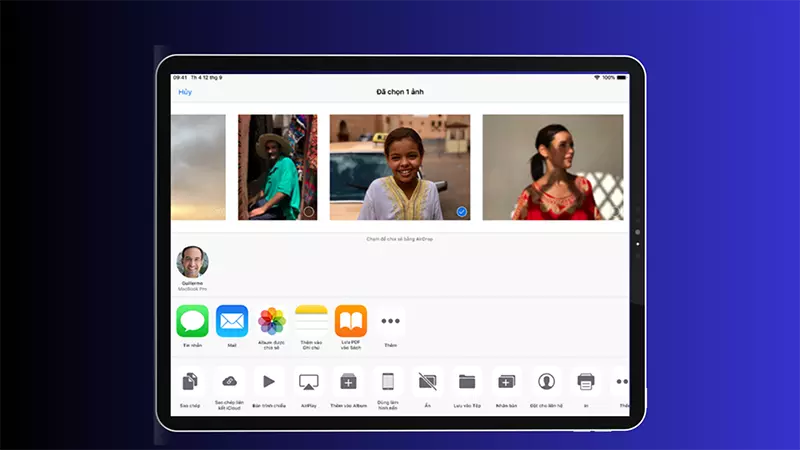This screenshot has width=800, height=450.
Task: Open More (Thêm) apps option
Action: 390,321
